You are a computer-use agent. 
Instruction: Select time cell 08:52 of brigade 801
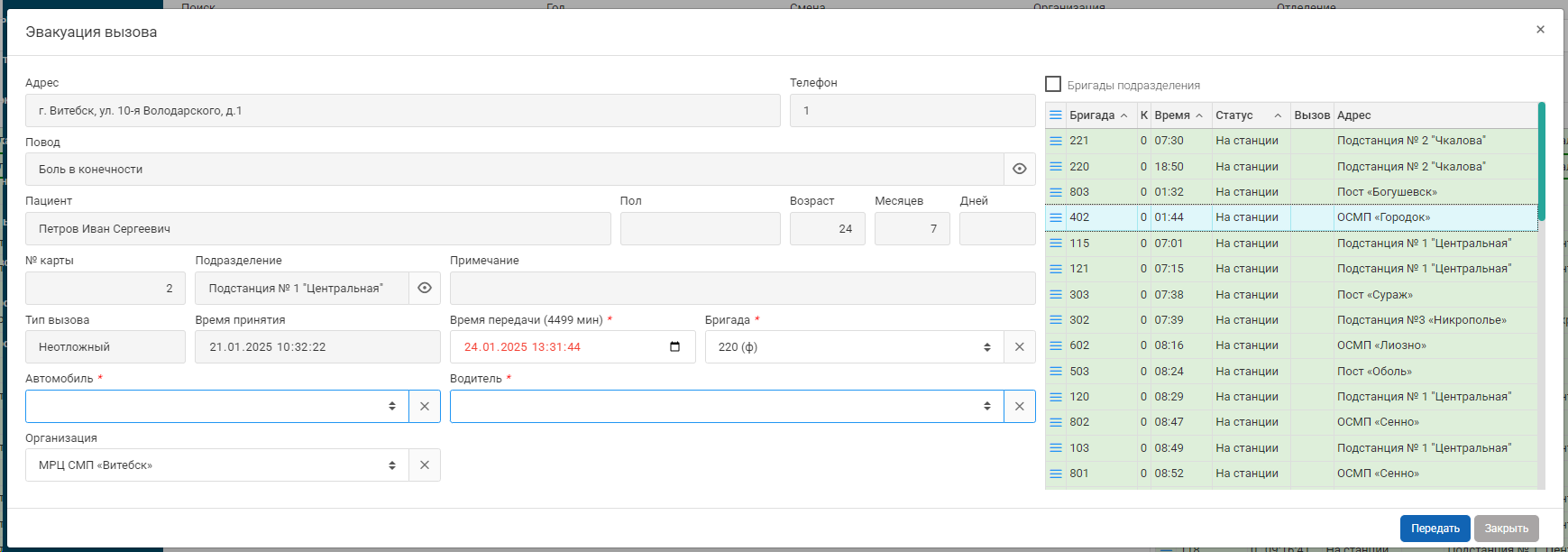tap(1181, 474)
